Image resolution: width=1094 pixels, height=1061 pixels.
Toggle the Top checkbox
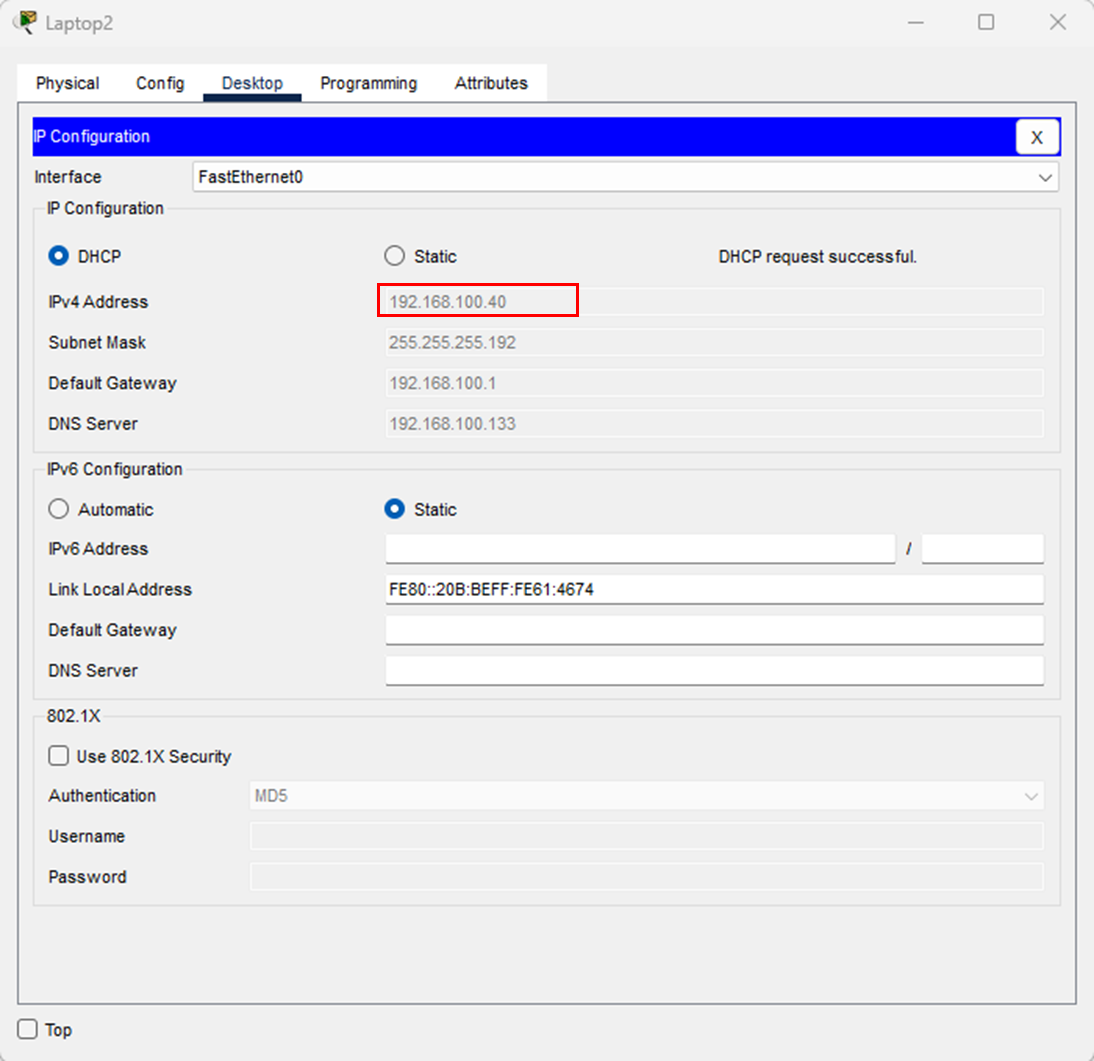(27, 1029)
